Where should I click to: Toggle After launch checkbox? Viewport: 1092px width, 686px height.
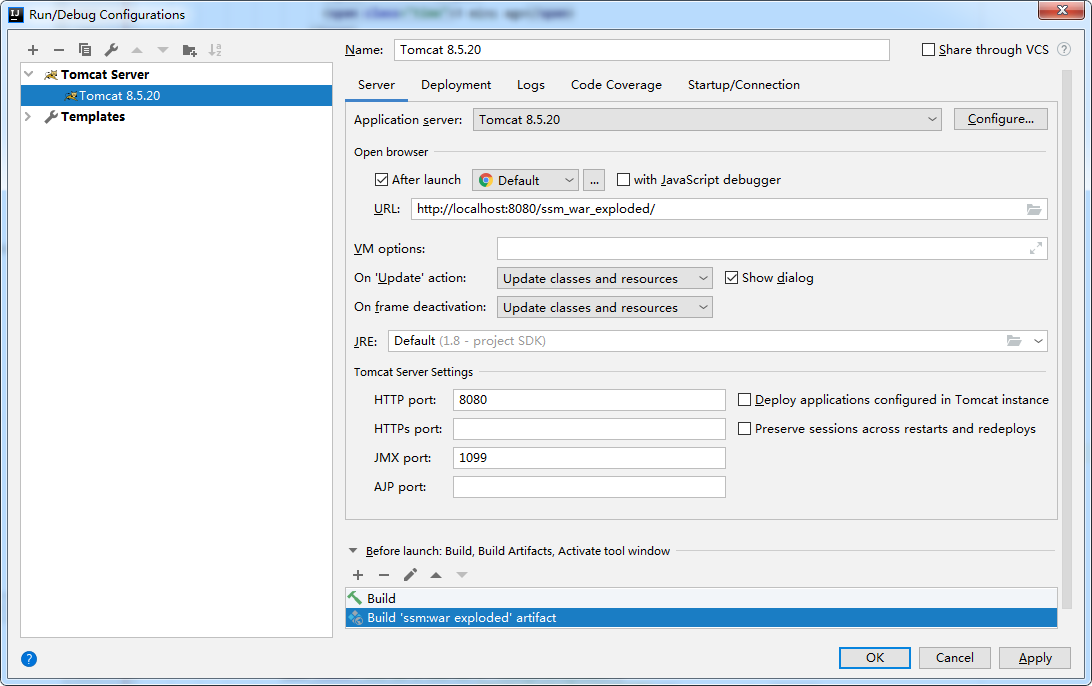381,180
